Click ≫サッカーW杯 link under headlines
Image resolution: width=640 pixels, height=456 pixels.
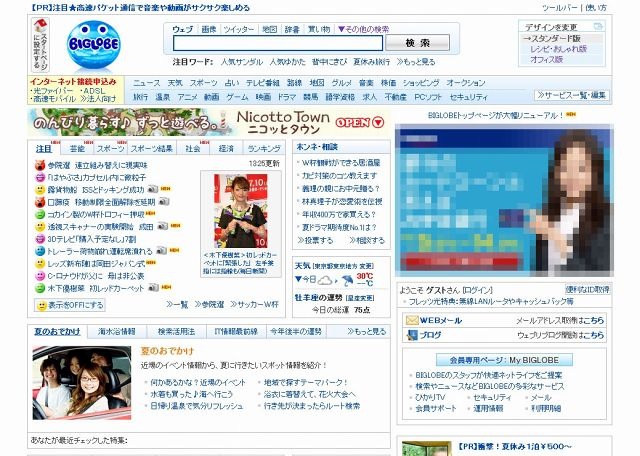coord(254,305)
